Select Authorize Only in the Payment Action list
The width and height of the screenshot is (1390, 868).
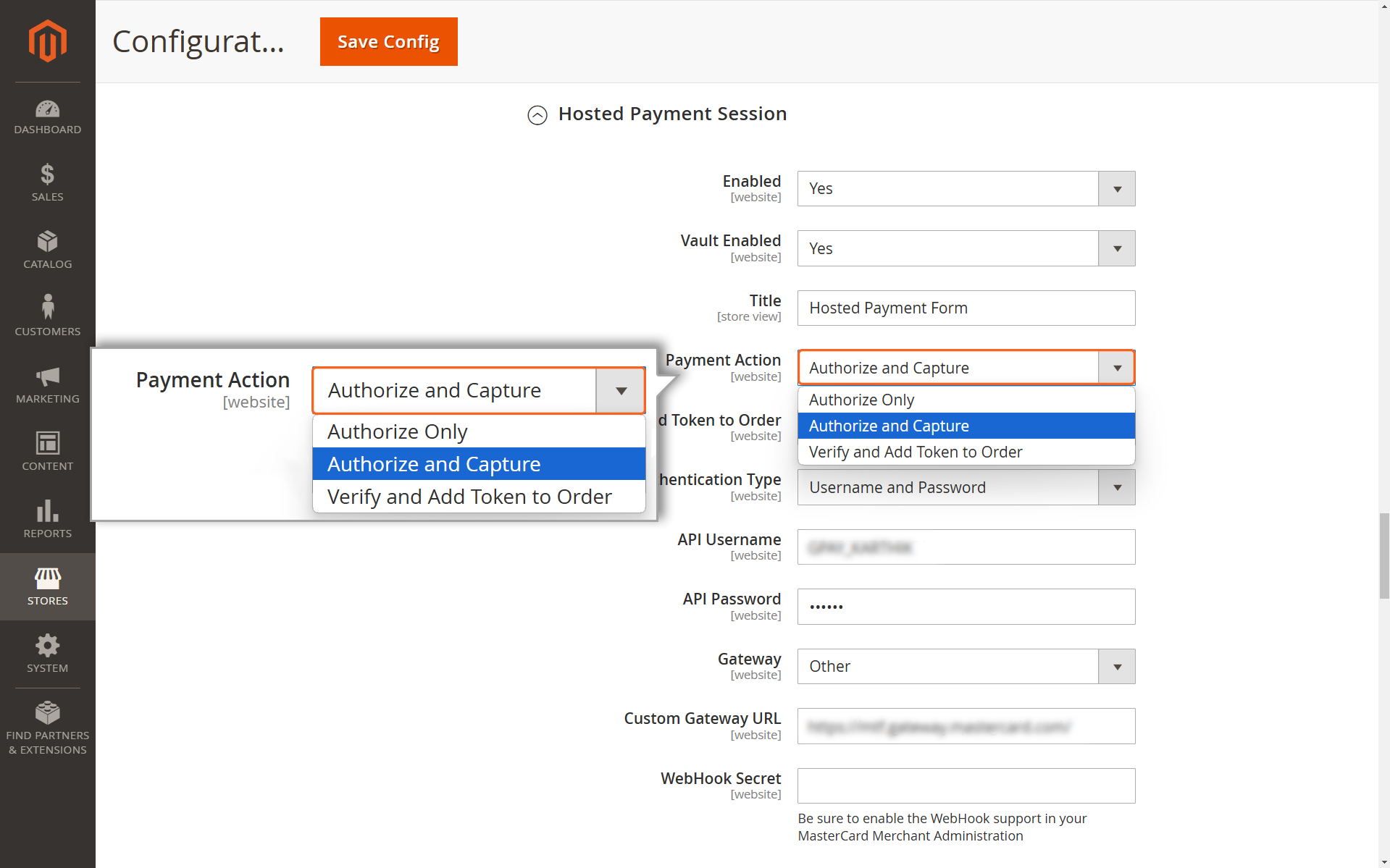coord(966,400)
